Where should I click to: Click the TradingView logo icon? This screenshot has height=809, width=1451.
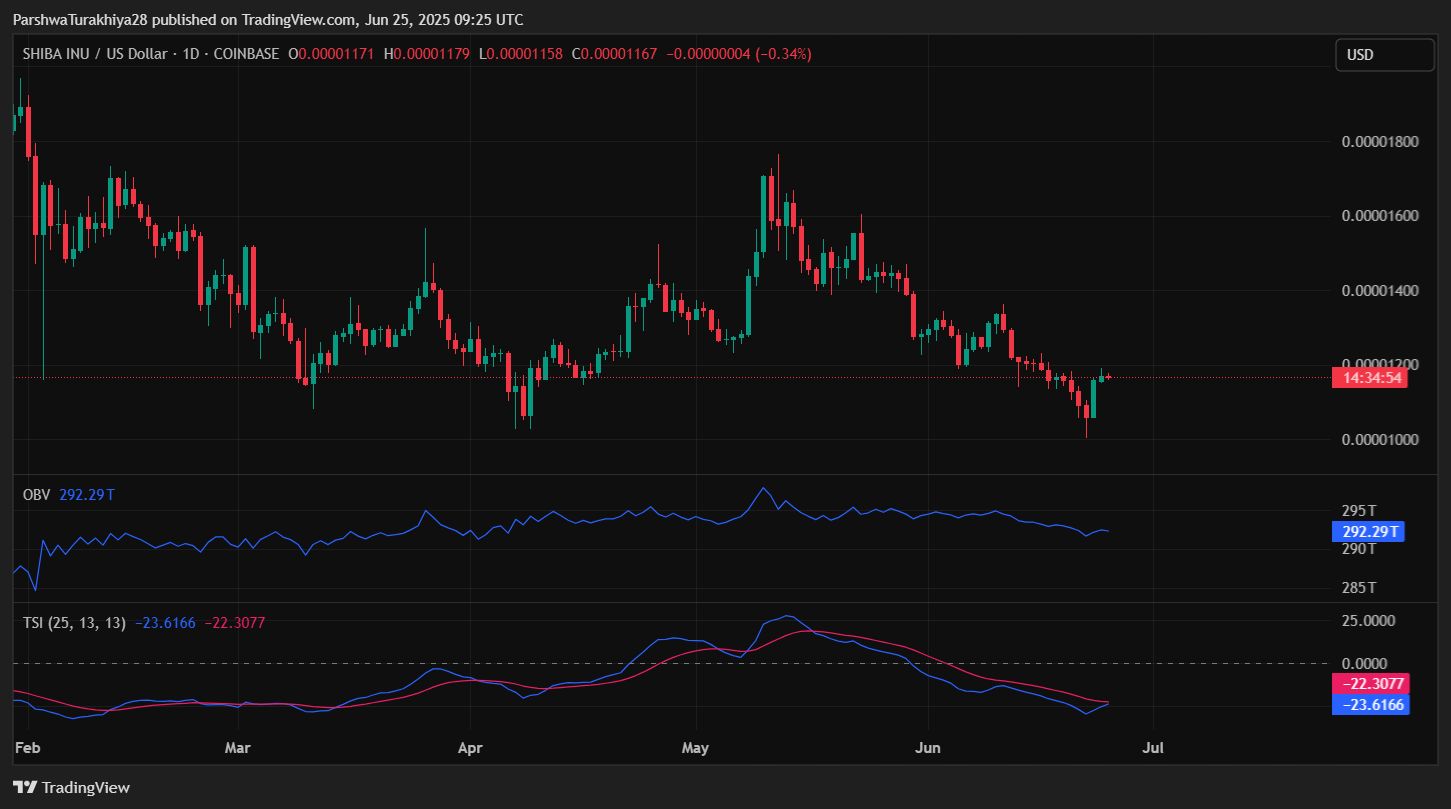point(24,788)
